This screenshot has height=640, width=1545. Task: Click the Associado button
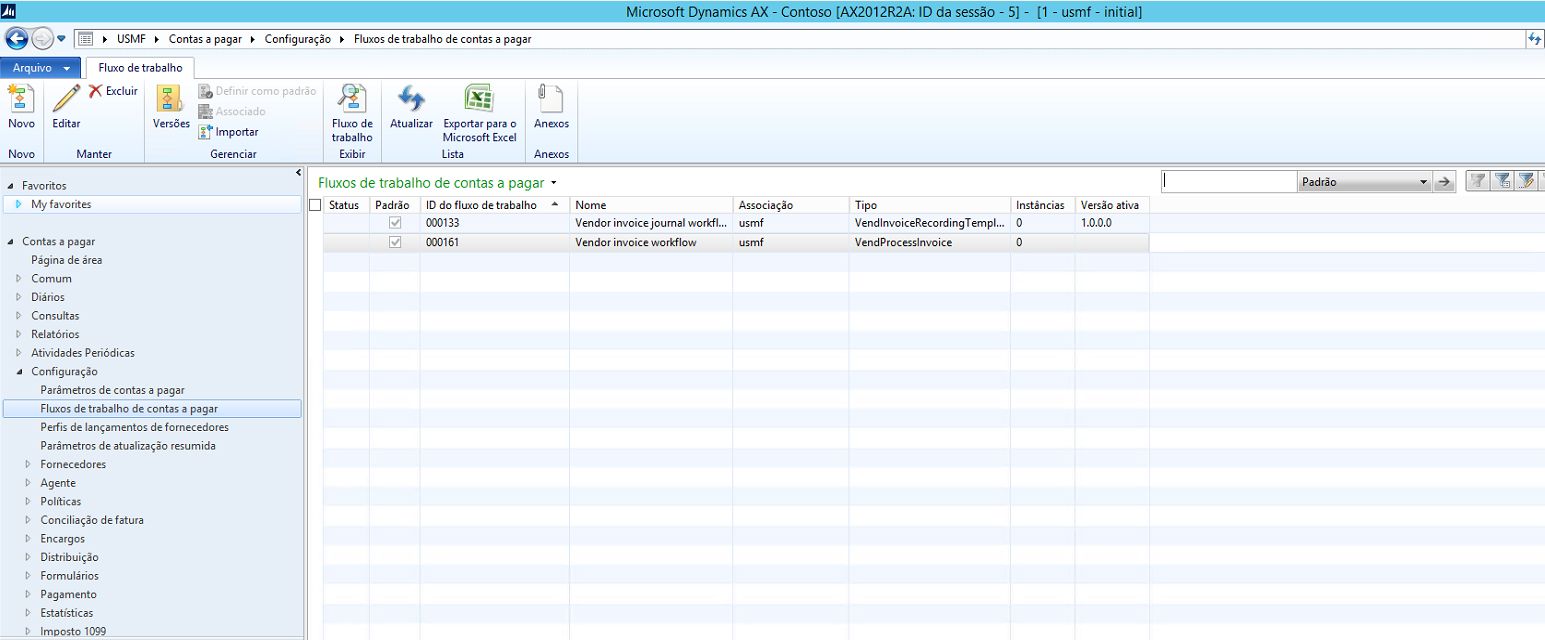(x=232, y=111)
